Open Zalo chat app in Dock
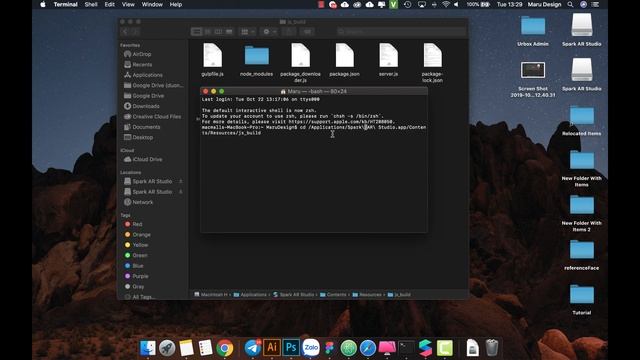 point(311,348)
